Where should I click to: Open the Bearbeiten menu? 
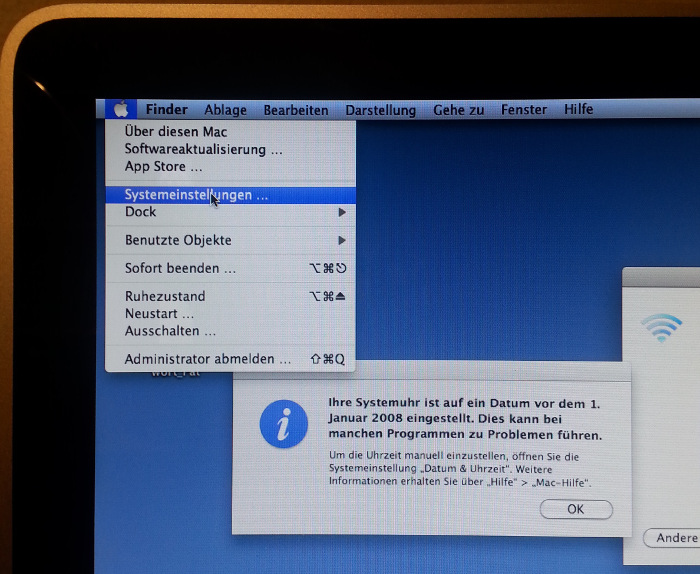[x=296, y=110]
